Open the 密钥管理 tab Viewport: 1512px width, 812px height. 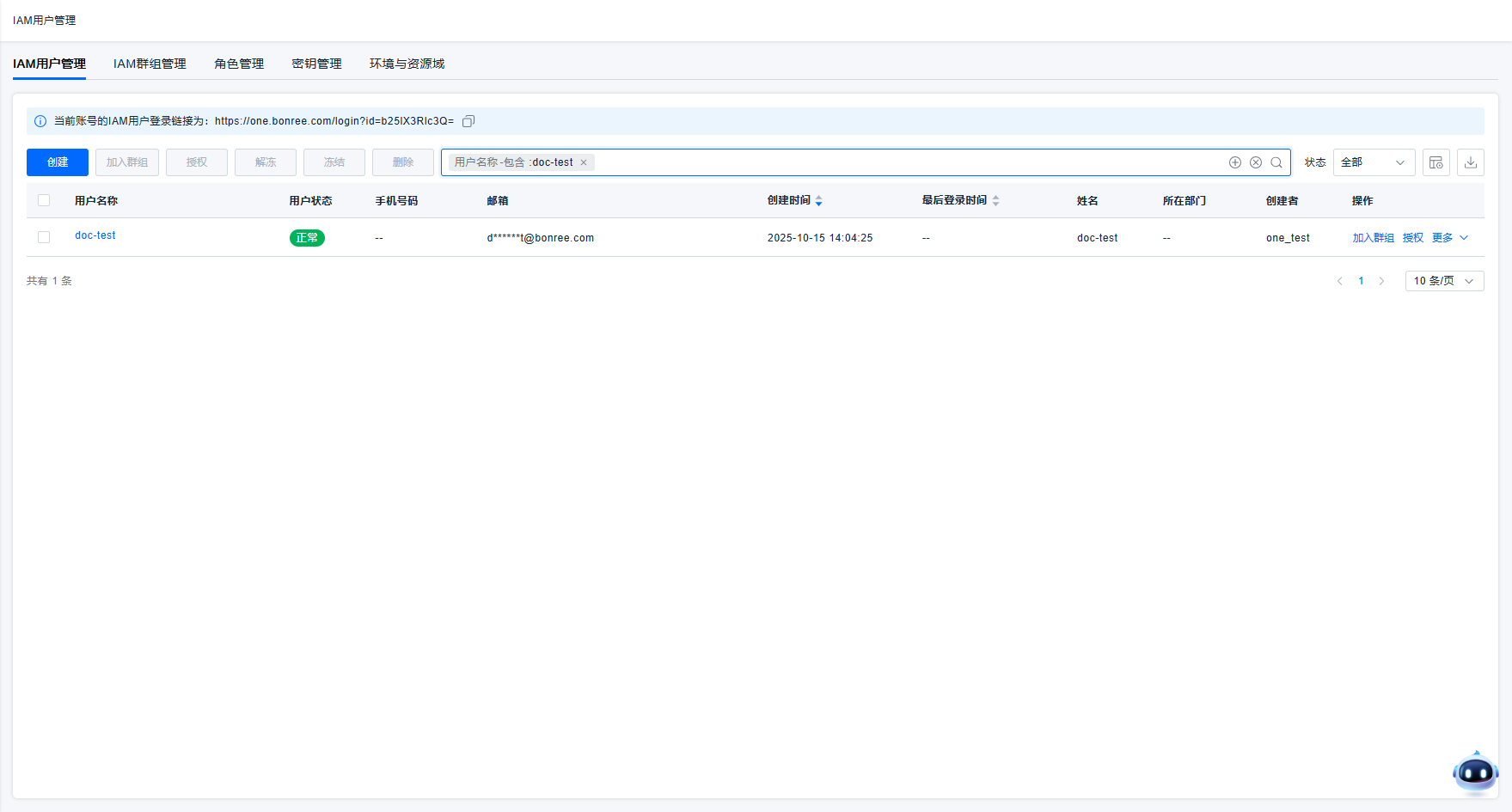[316, 64]
